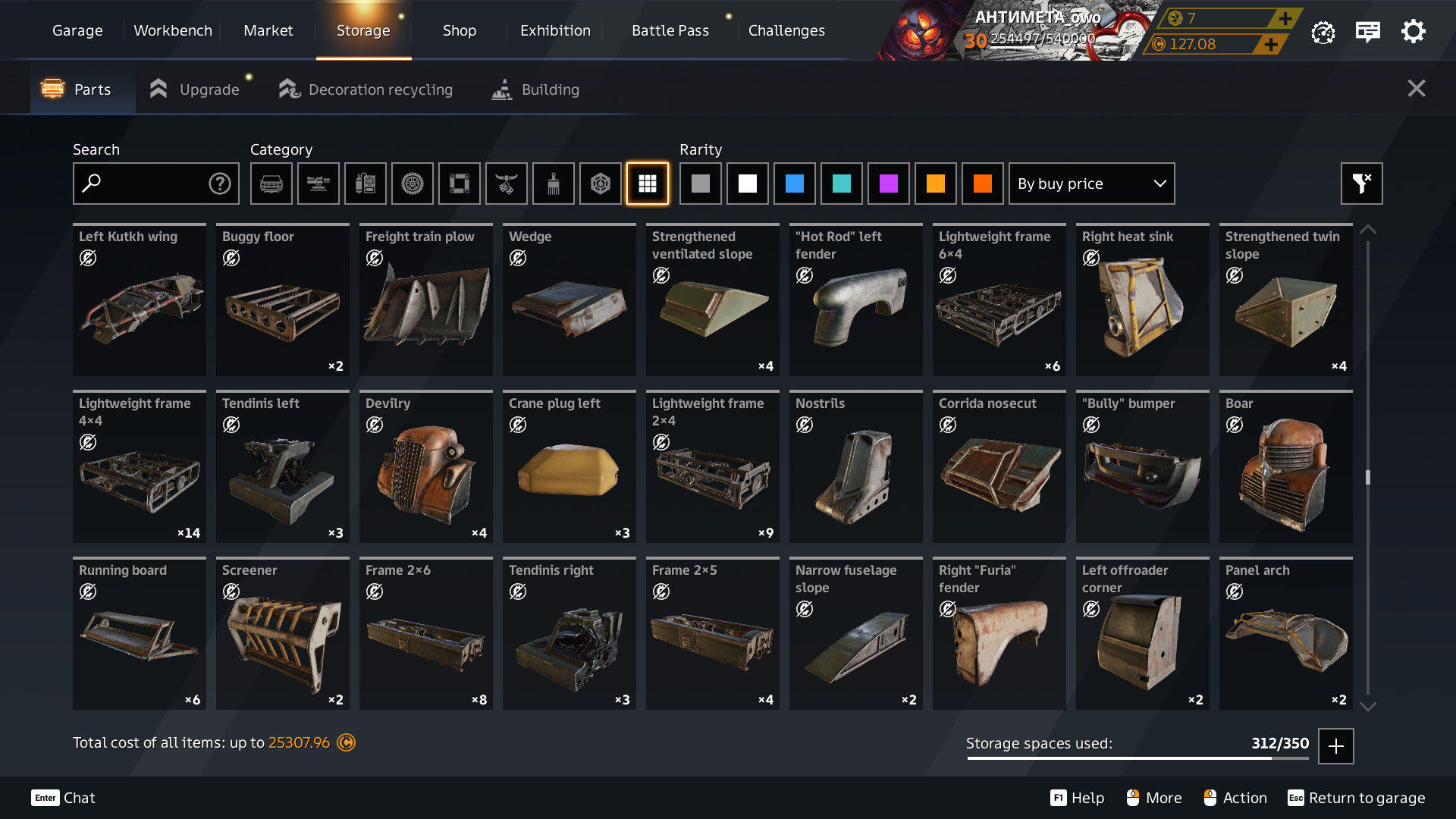This screenshot has height=819, width=1456.
Task: Switch to the Market tab
Action: 268,30
